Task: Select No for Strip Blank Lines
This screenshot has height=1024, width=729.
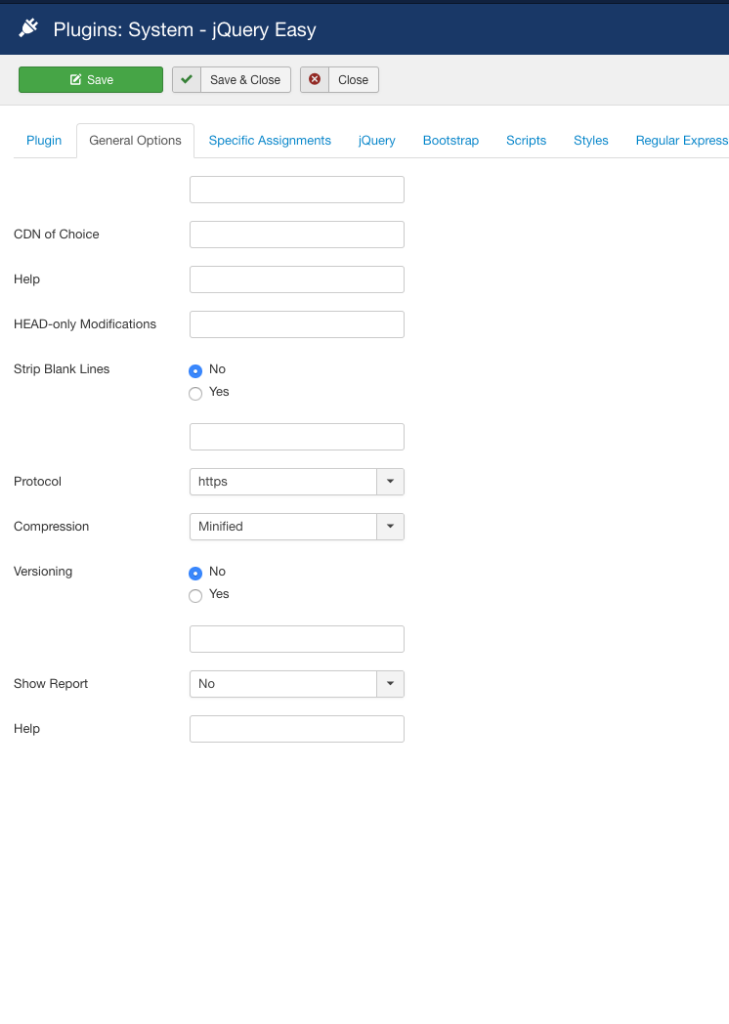Action: pyautogui.click(x=196, y=370)
